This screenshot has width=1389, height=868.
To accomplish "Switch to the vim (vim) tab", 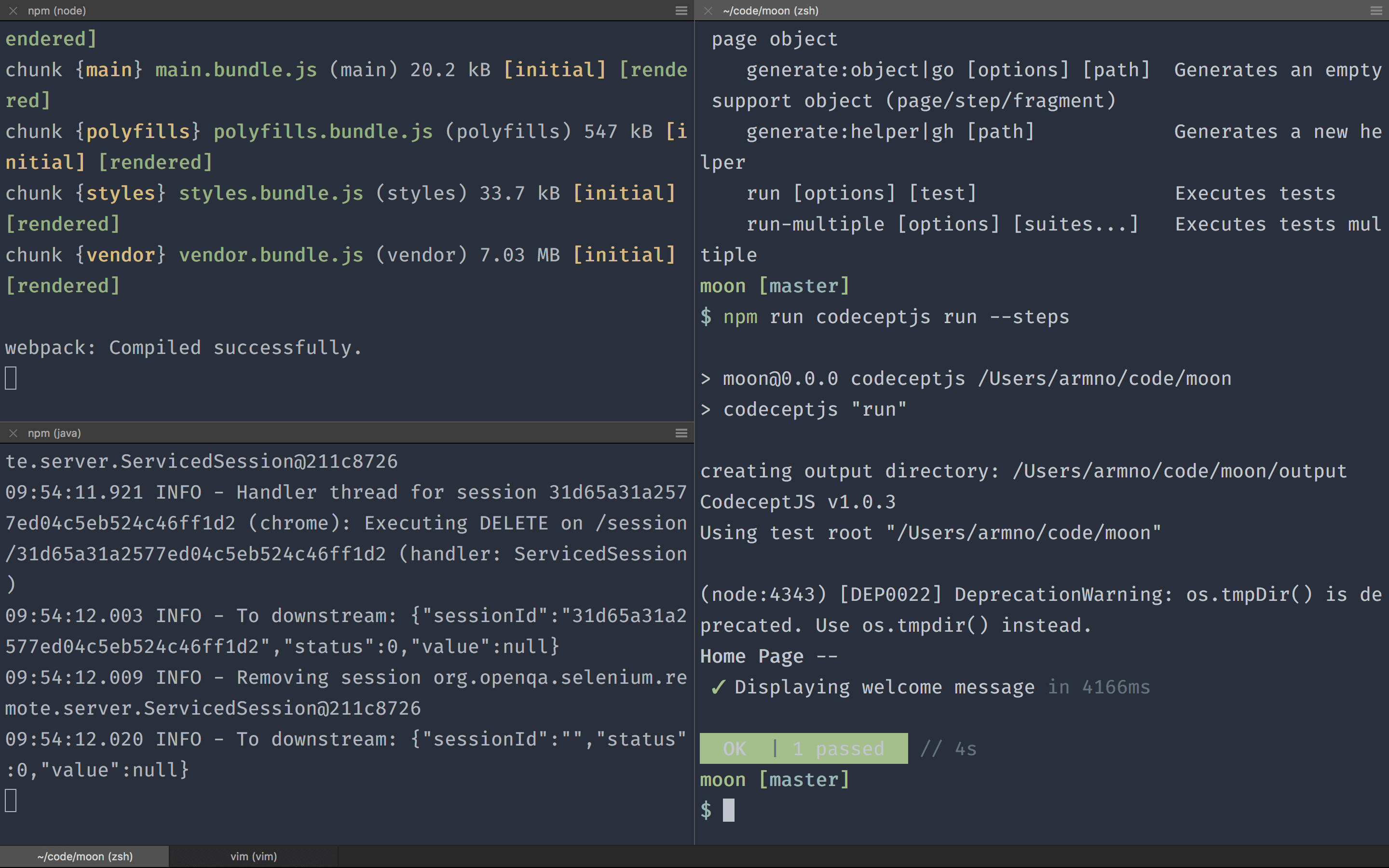I will (253, 856).
